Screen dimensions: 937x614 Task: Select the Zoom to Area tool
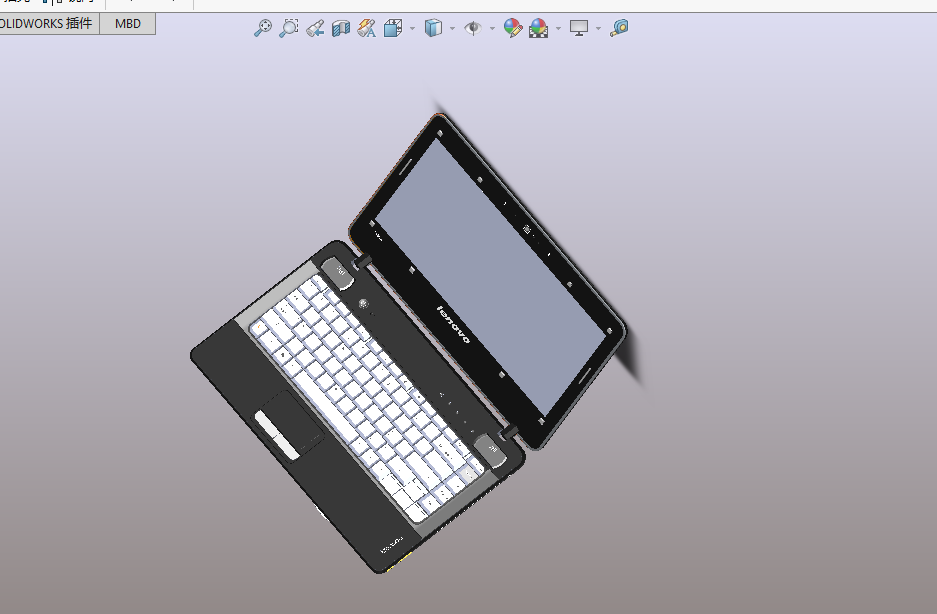click(289, 28)
